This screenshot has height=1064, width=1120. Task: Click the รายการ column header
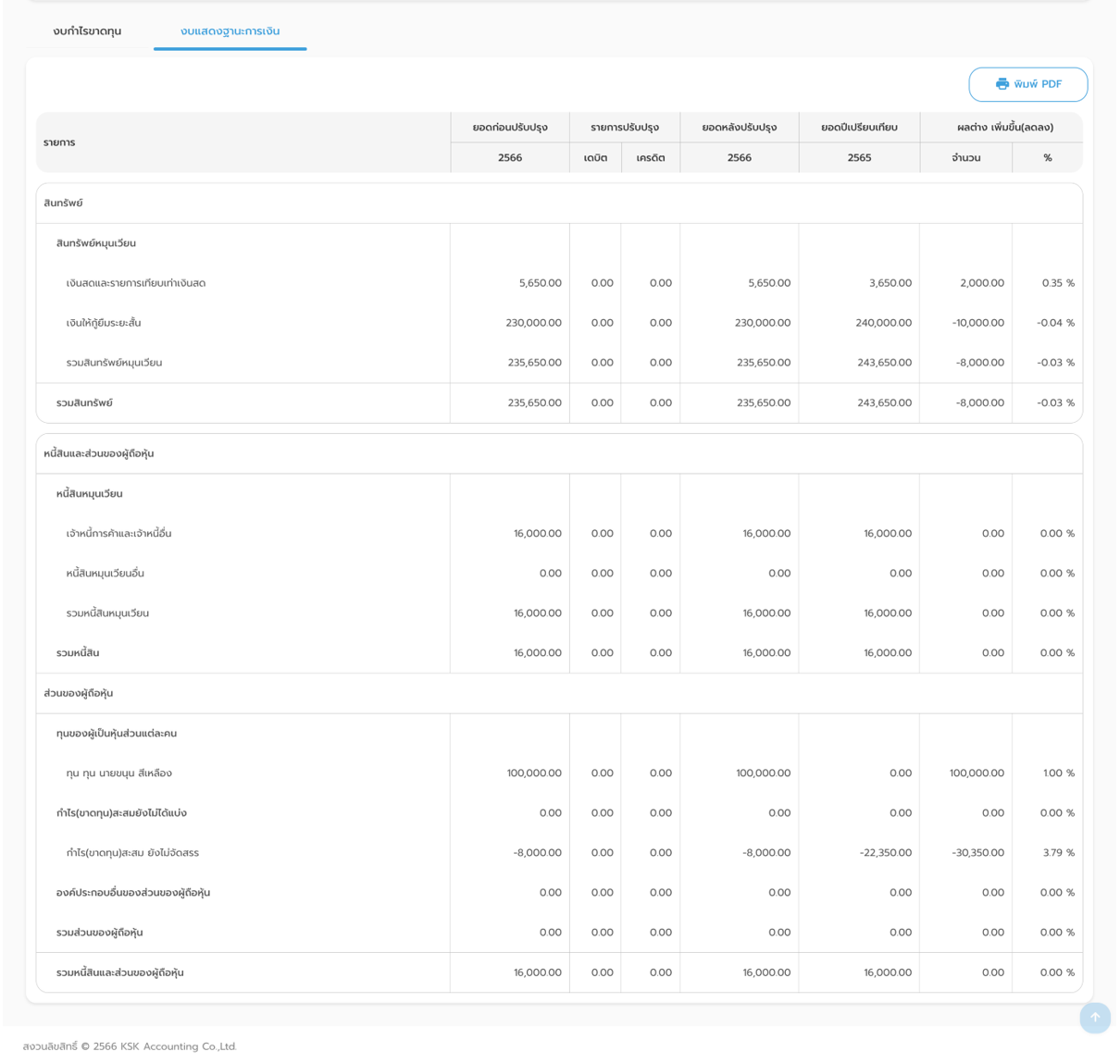pos(59,142)
